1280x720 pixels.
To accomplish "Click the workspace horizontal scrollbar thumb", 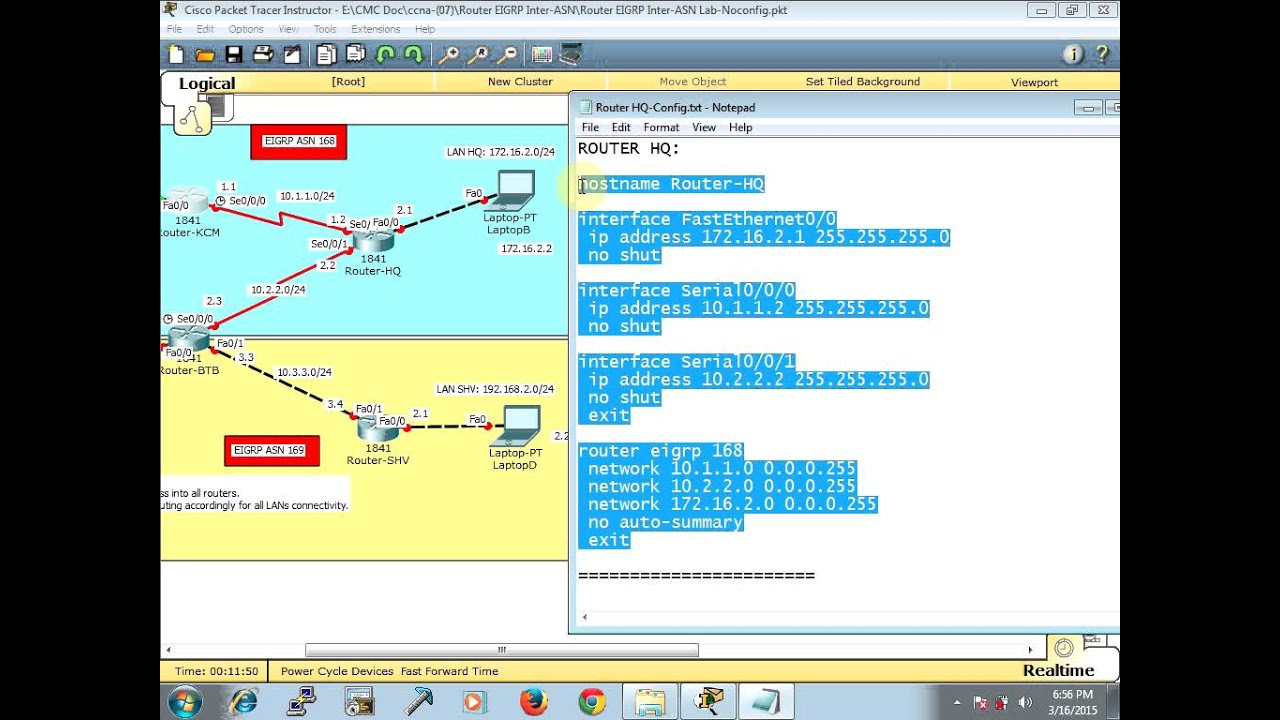I will 502,650.
